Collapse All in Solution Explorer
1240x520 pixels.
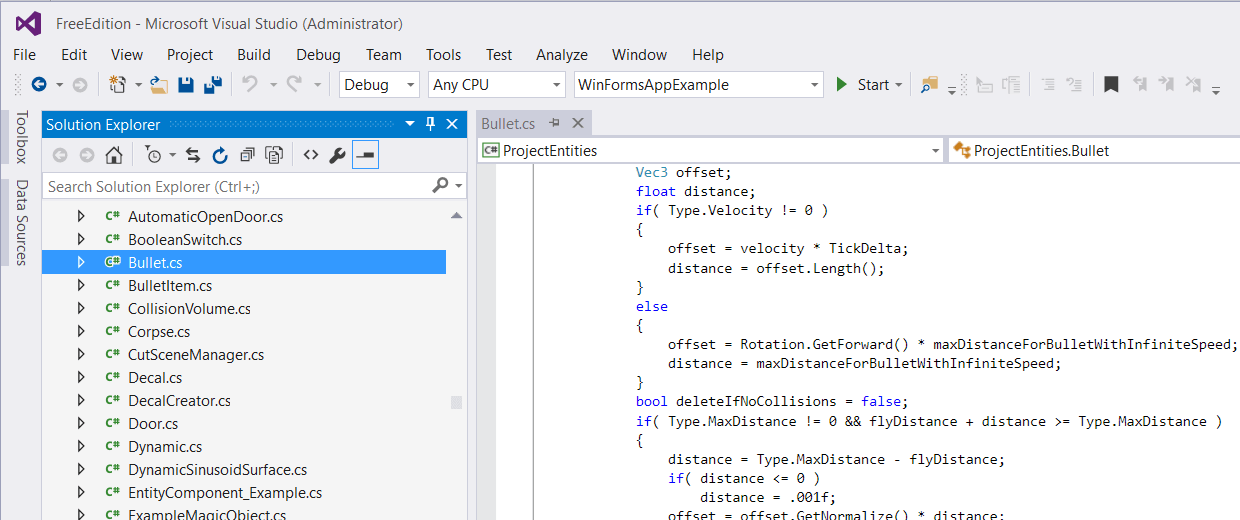click(x=247, y=155)
